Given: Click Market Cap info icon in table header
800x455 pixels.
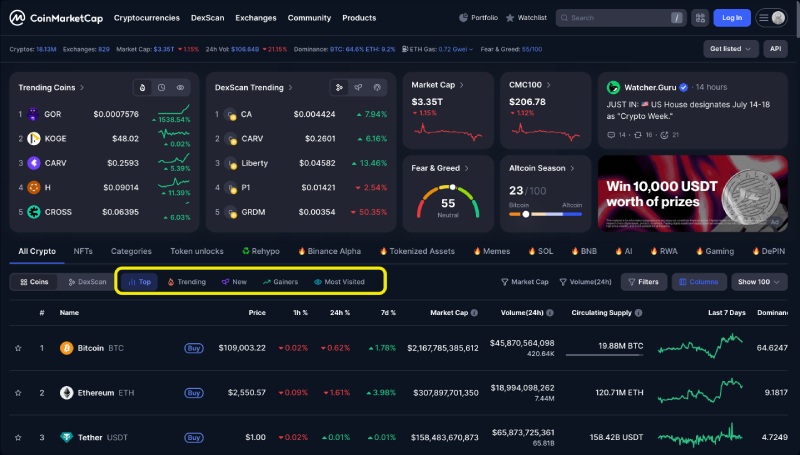Looking at the screenshot, I should click(474, 313).
